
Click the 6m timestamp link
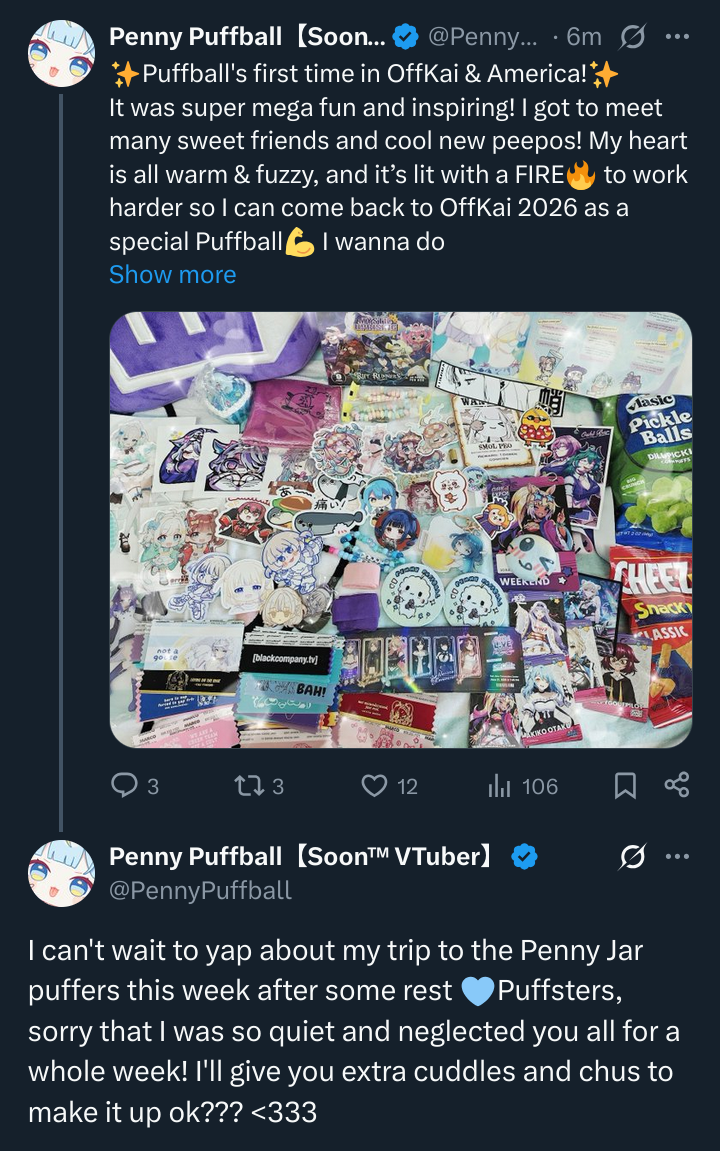584,38
